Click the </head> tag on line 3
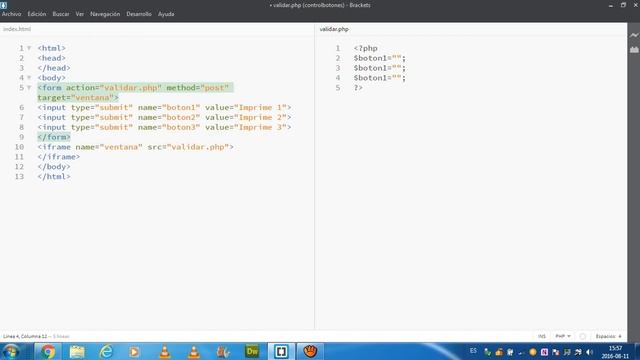This screenshot has width=640, height=360. [54, 68]
